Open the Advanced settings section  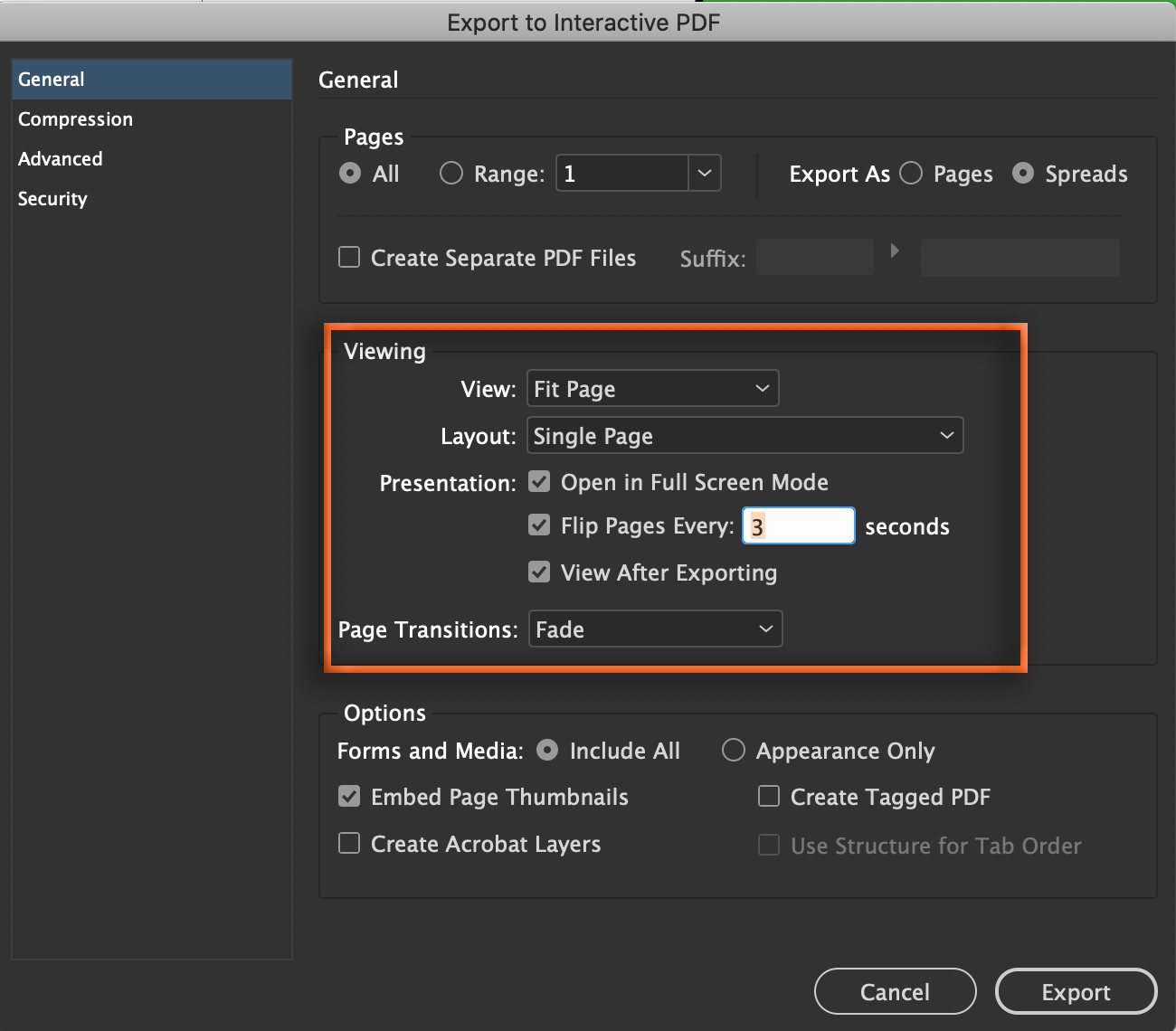point(60,158)
